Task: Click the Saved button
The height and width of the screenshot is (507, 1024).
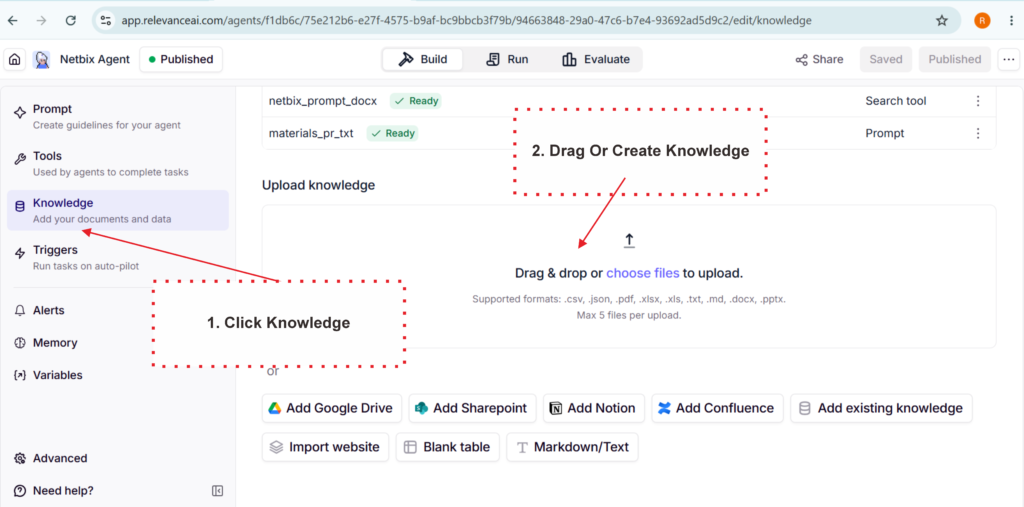Action: point(886,59)
